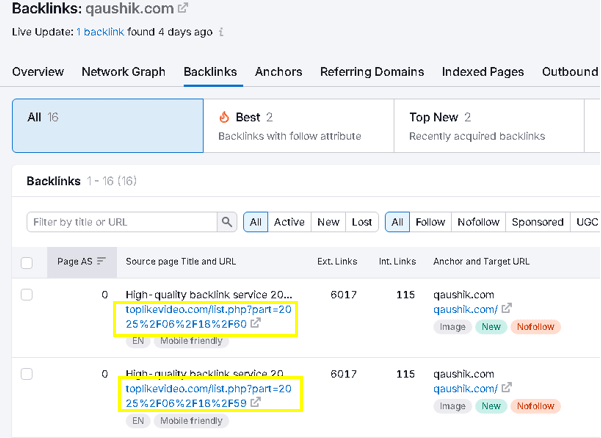The height and width of the screenshot is (438, 601).
Task: Filter backlinks by New status
Action: click(x=328, y=222)
